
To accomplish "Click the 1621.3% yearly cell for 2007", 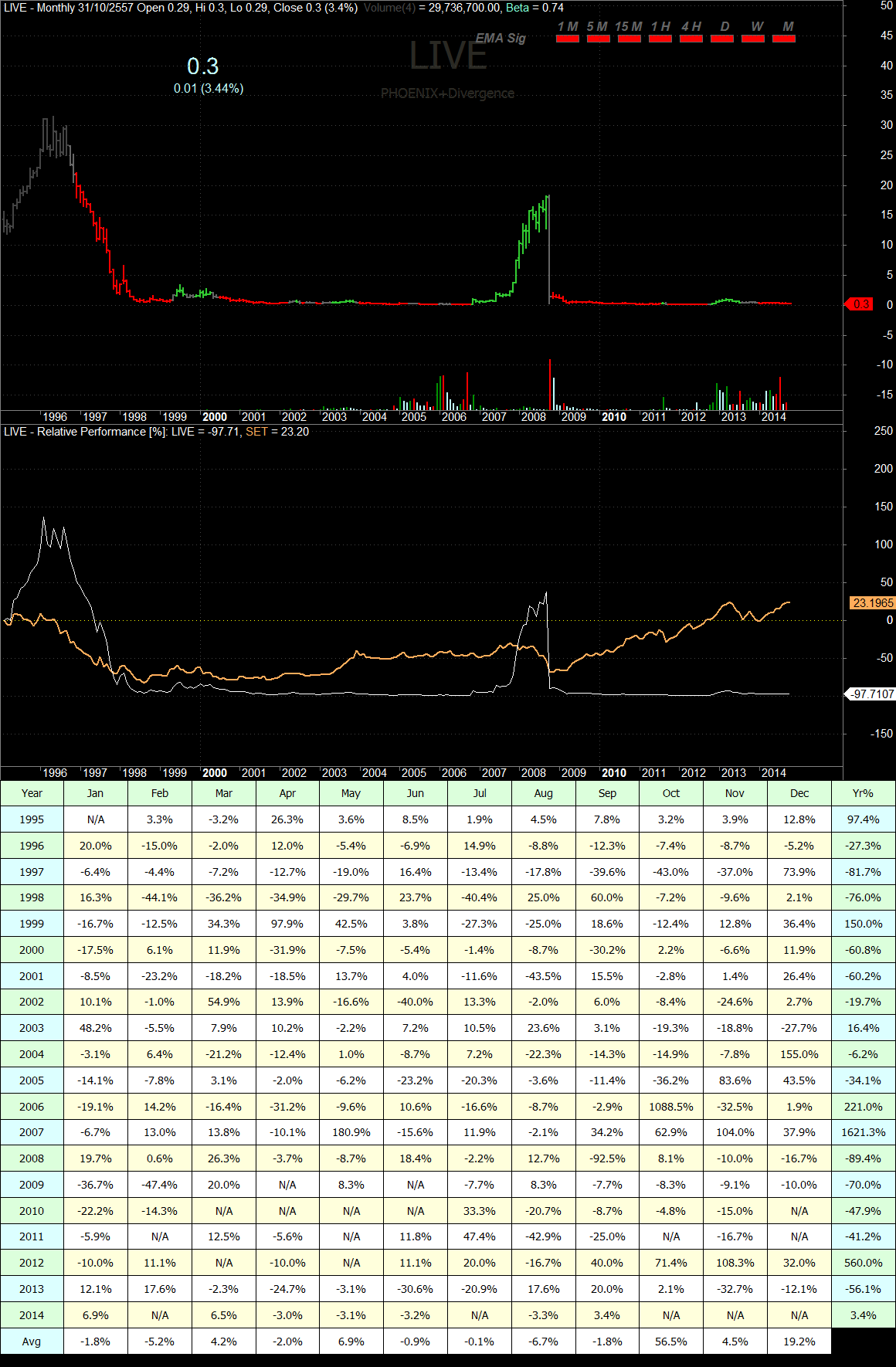I will (x=863, y=1132).
